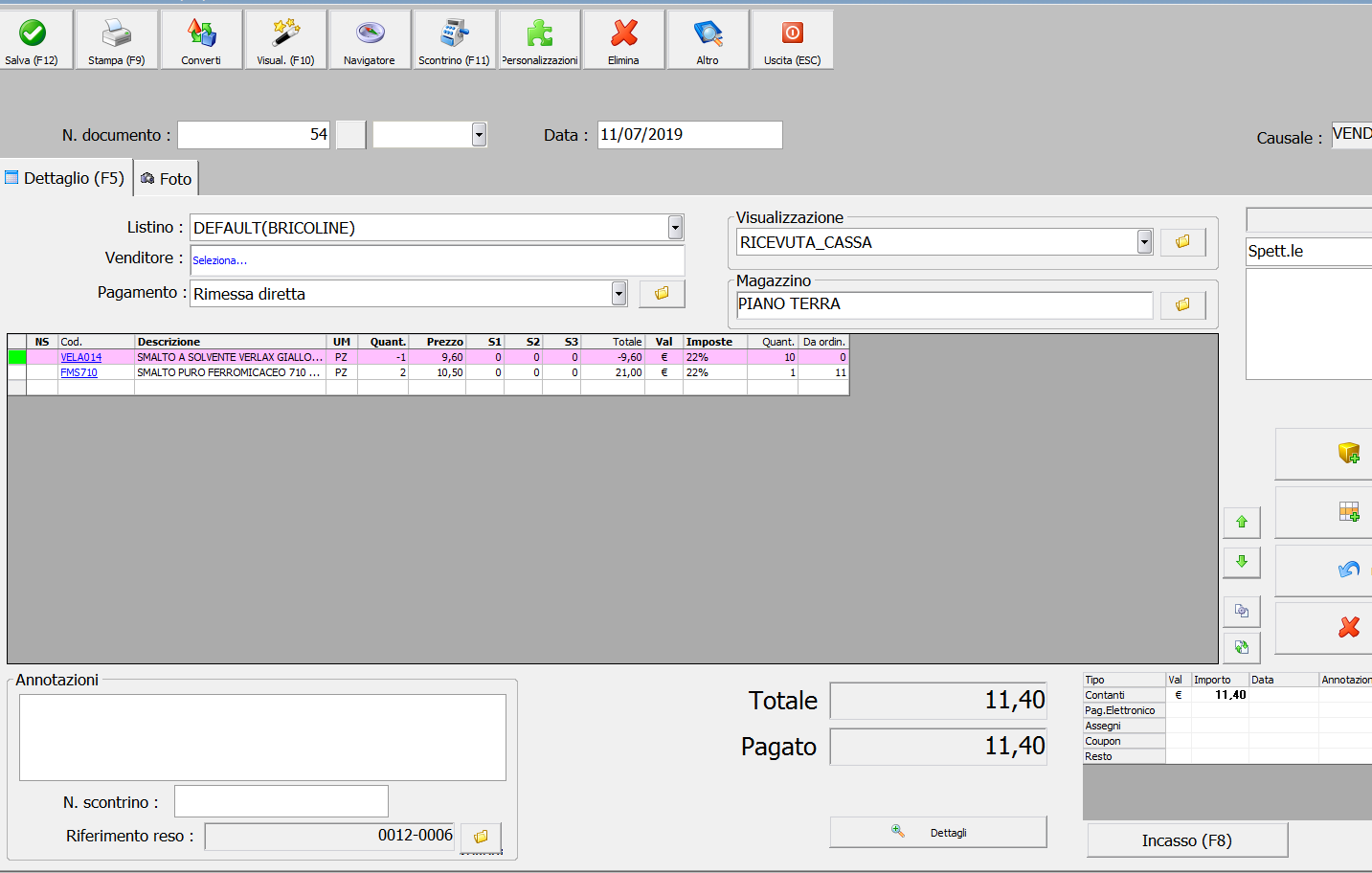This screenshot has width=1372, height=873.
Task: Open product link VELA014
Action: [x=81, y=357]
